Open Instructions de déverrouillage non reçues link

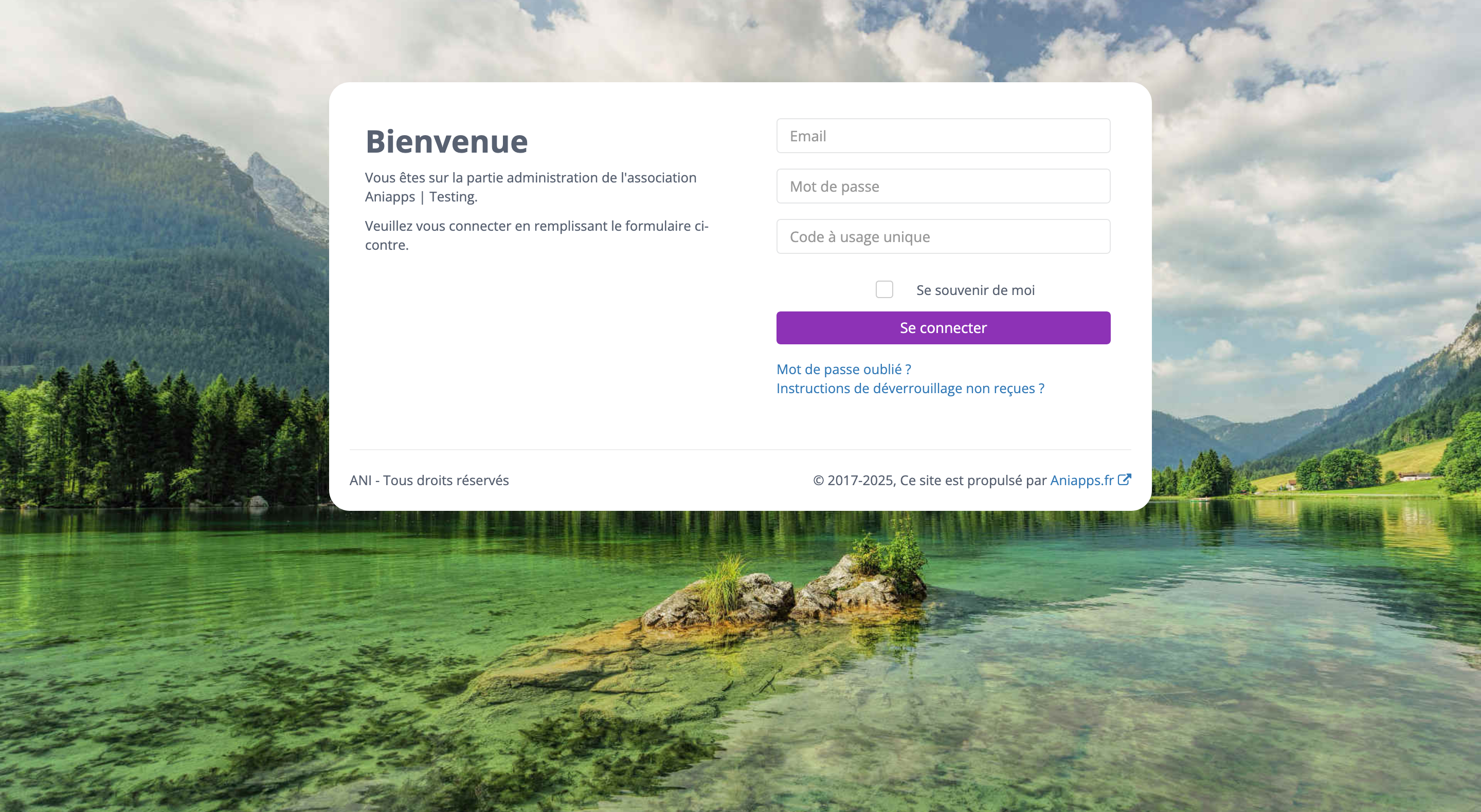pyautogui.click(x=910, y=389)
